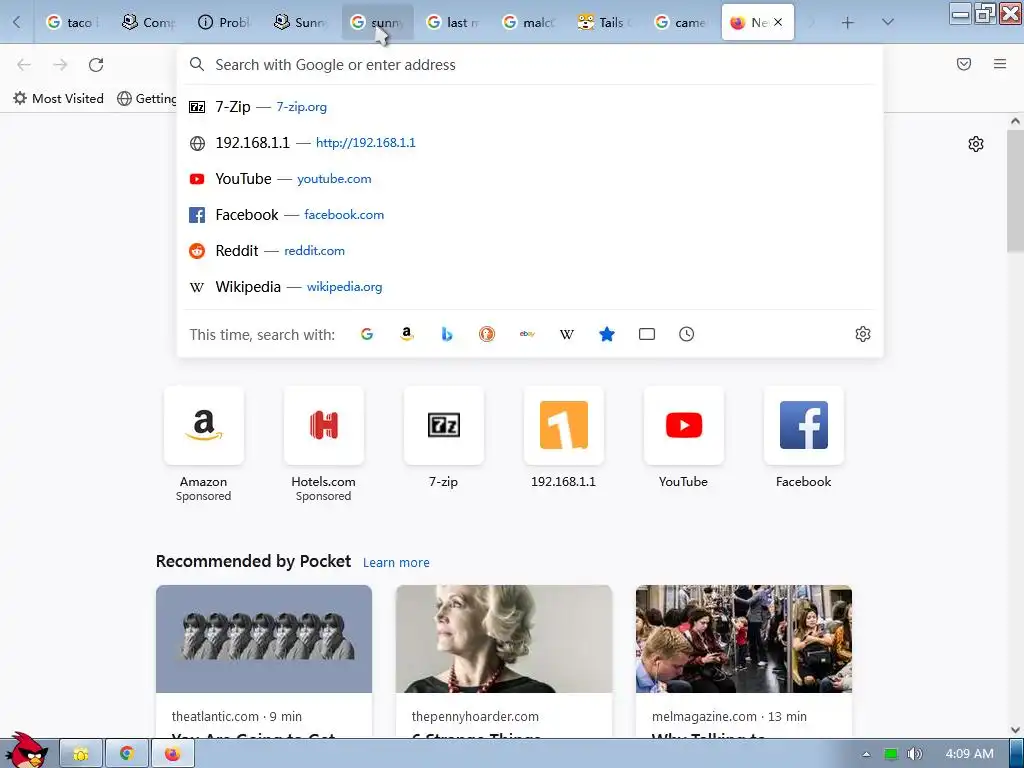Search this time with Google icon
The image size is (1024, 768).
tap(367, 334)
